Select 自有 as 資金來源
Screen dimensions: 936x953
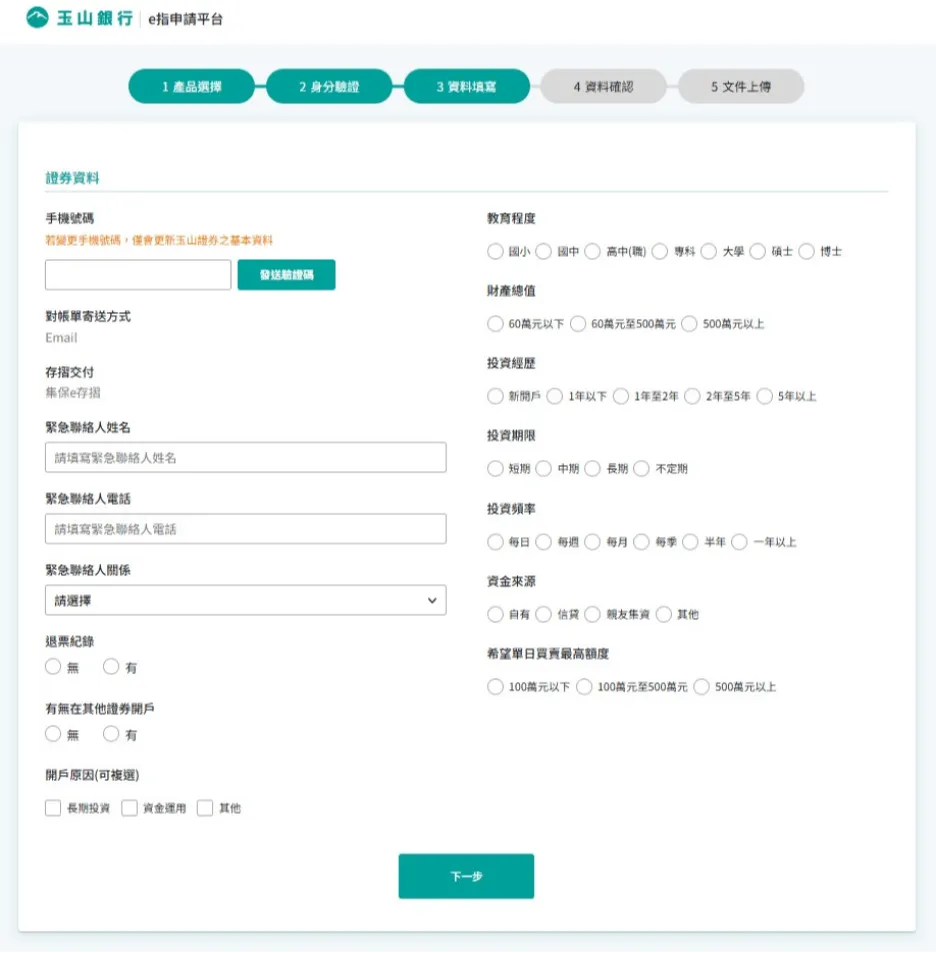[x=495, y=615]
